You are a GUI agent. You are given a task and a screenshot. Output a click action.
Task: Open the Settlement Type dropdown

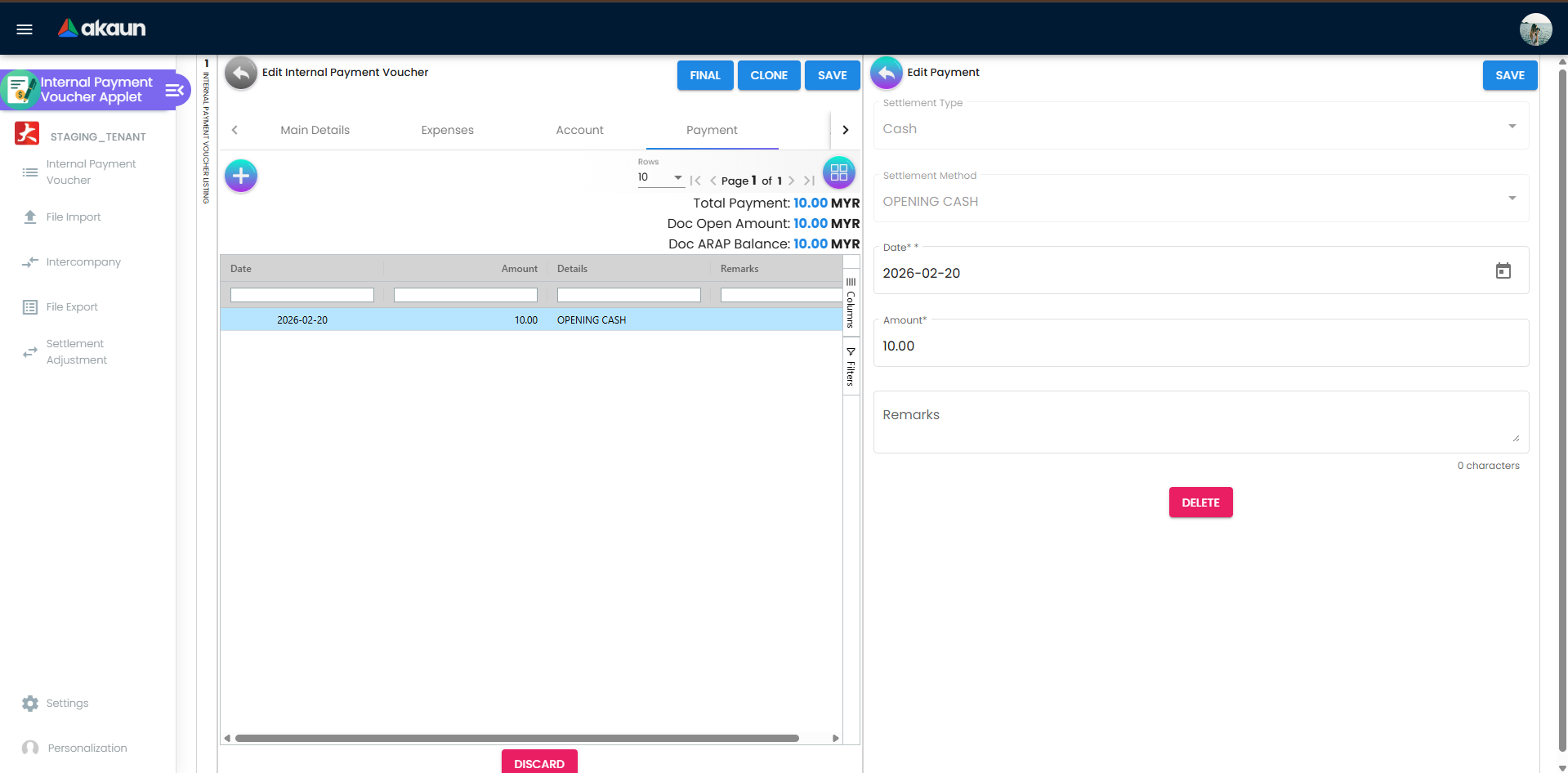tap(1513, 127)
